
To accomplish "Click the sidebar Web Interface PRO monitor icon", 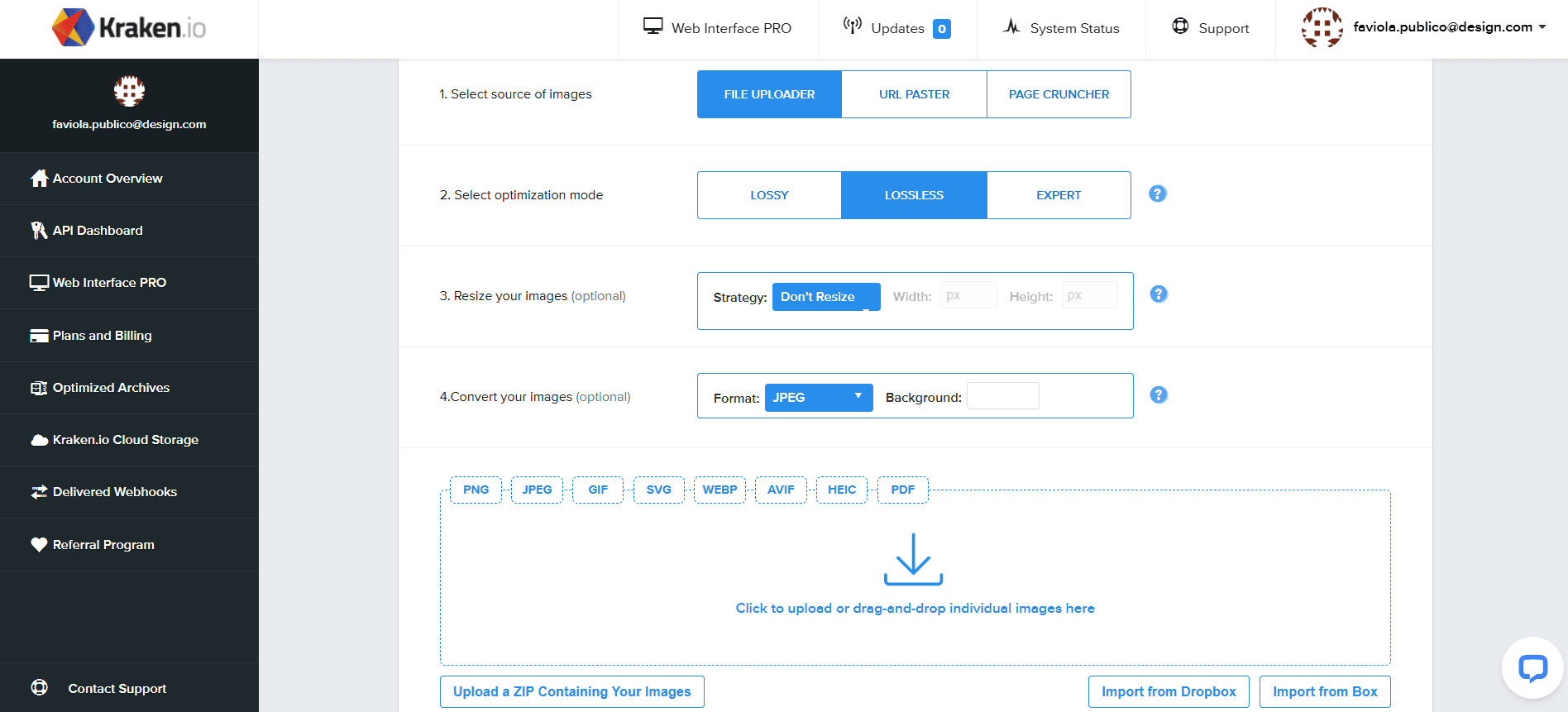I will coord(39,283).
